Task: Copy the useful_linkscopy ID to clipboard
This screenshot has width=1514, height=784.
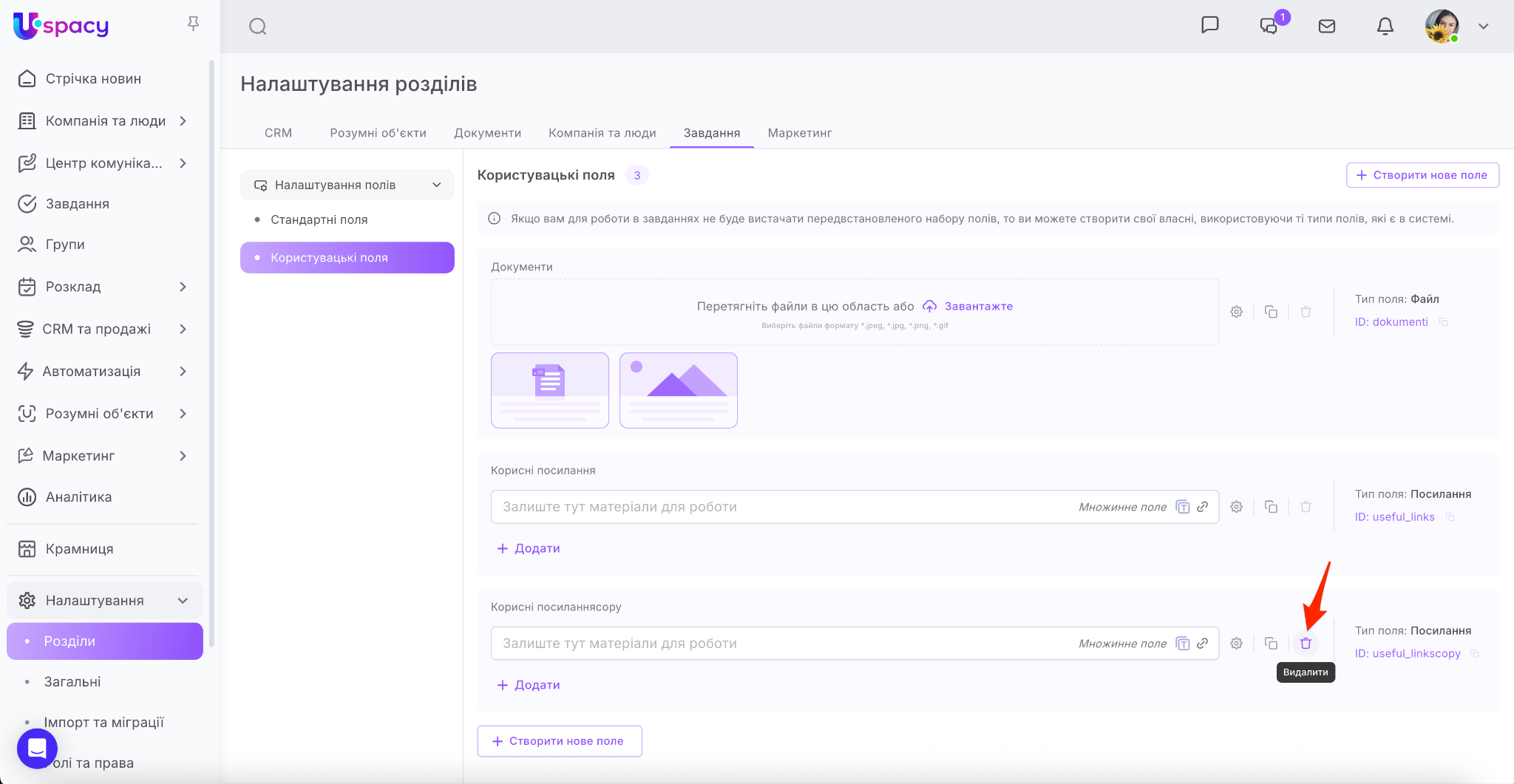Action: tap(1474, 654)
